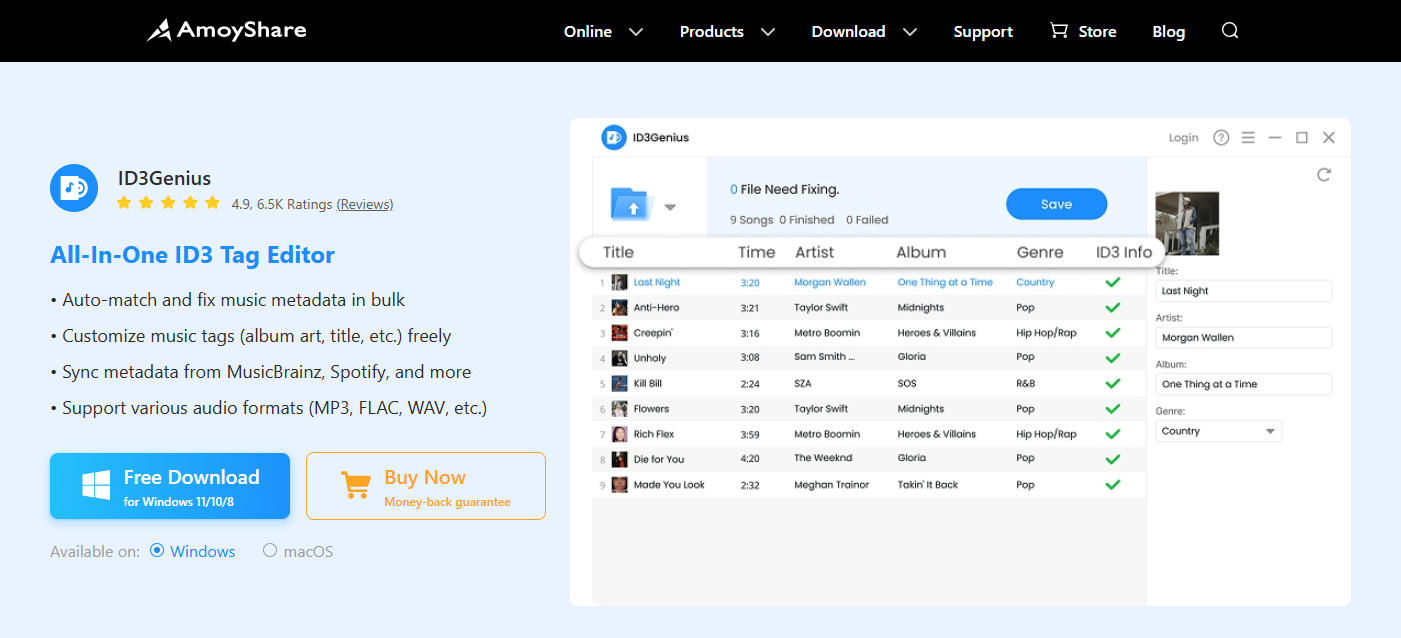Click the Heroes & Villains album for Creepin'
This screenshot has width=1401, height=638.
click(x=937, y=333)
